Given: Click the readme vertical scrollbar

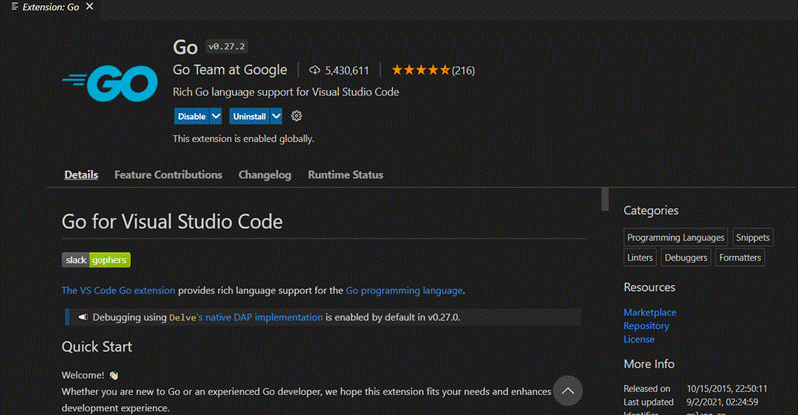Looking at the screenshot, I should [605, 199].
